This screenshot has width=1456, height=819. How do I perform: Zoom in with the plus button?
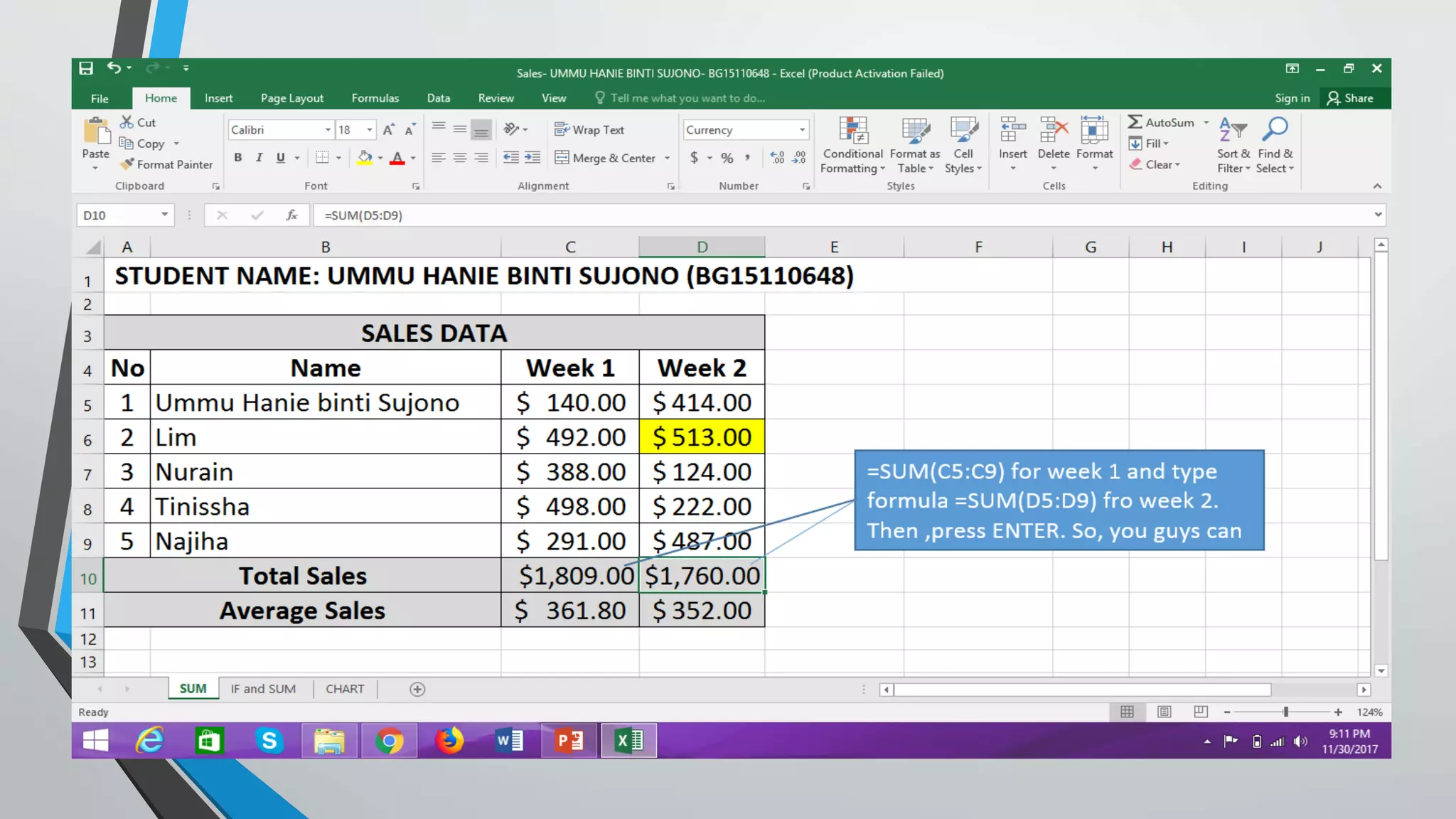(x=1338, y=712)
